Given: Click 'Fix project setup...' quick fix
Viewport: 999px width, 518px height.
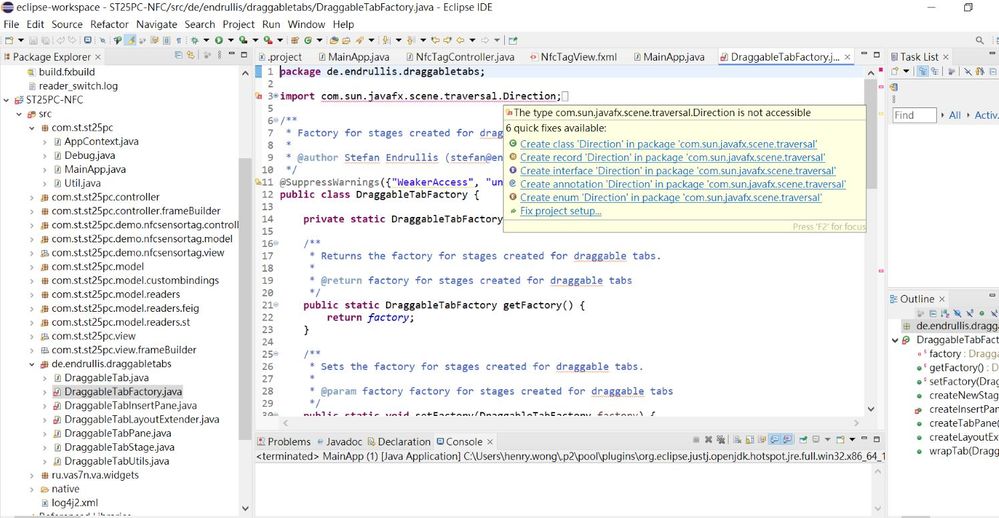Looking at the screenshot, I should click(x=560, y=211).
